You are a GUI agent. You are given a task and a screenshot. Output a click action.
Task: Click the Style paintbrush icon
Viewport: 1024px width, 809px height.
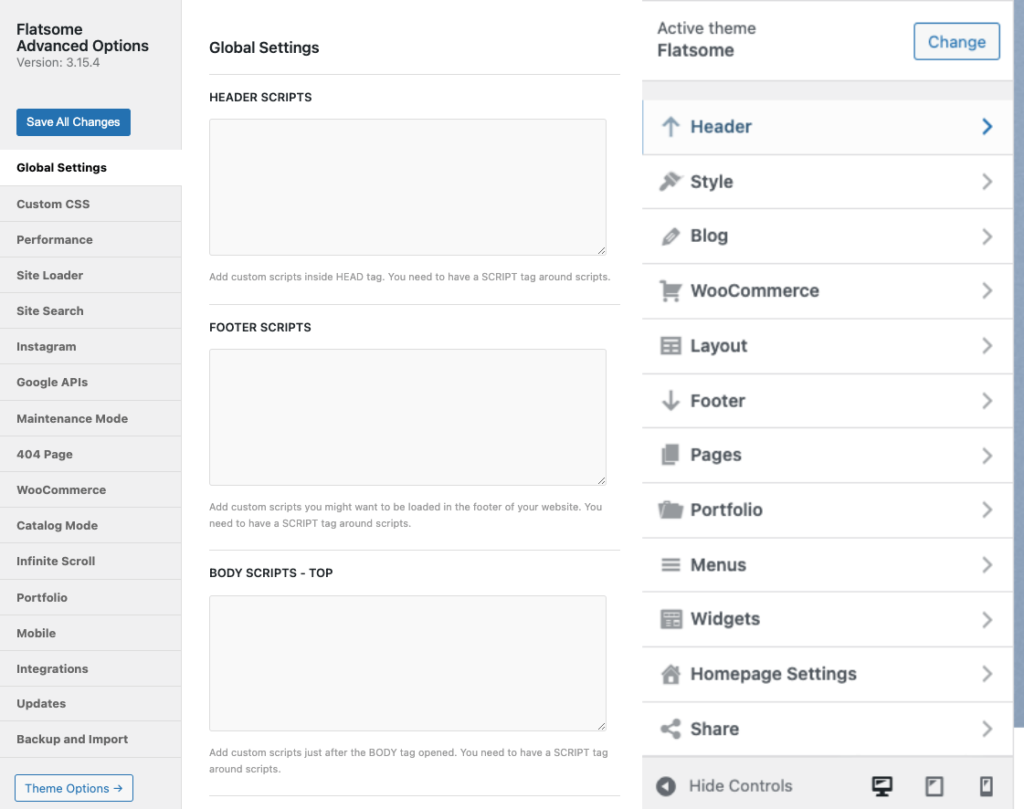coord(670,182)
